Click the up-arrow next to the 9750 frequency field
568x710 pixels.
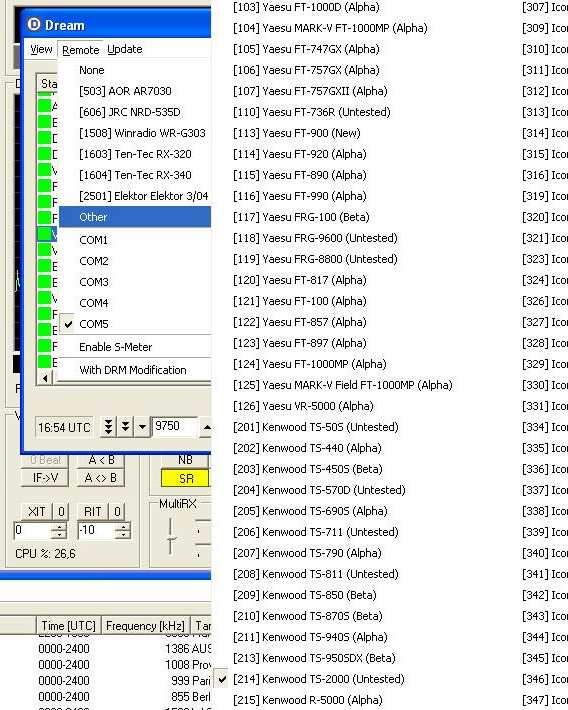206,427
